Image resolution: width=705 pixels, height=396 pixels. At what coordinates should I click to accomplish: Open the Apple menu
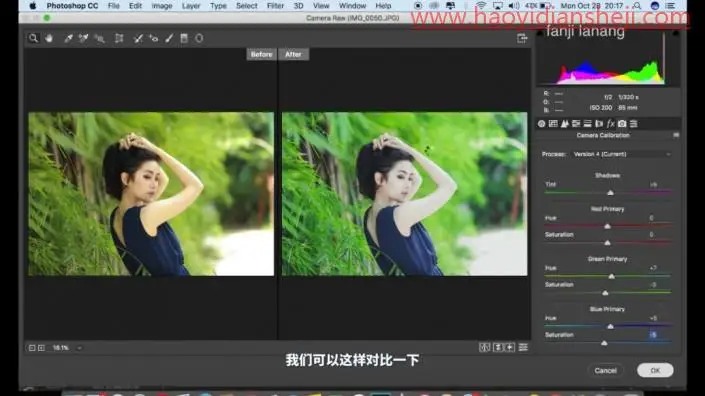click(33, 6)
